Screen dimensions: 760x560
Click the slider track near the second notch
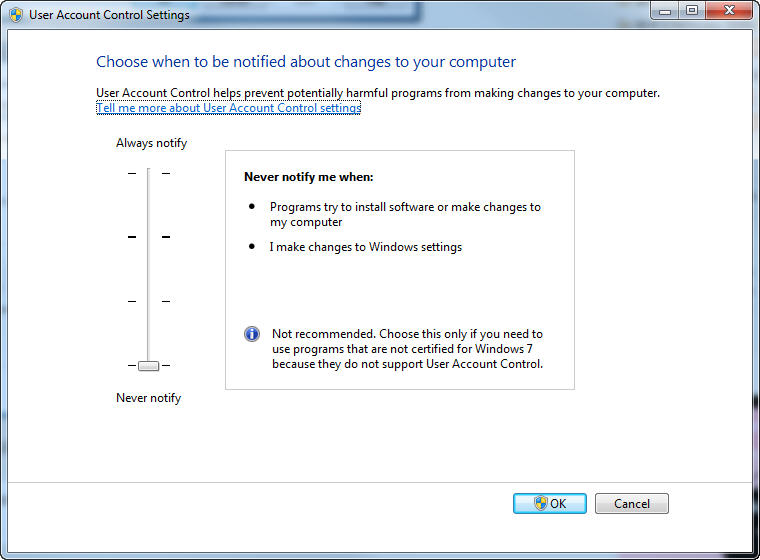click(148, 237)
